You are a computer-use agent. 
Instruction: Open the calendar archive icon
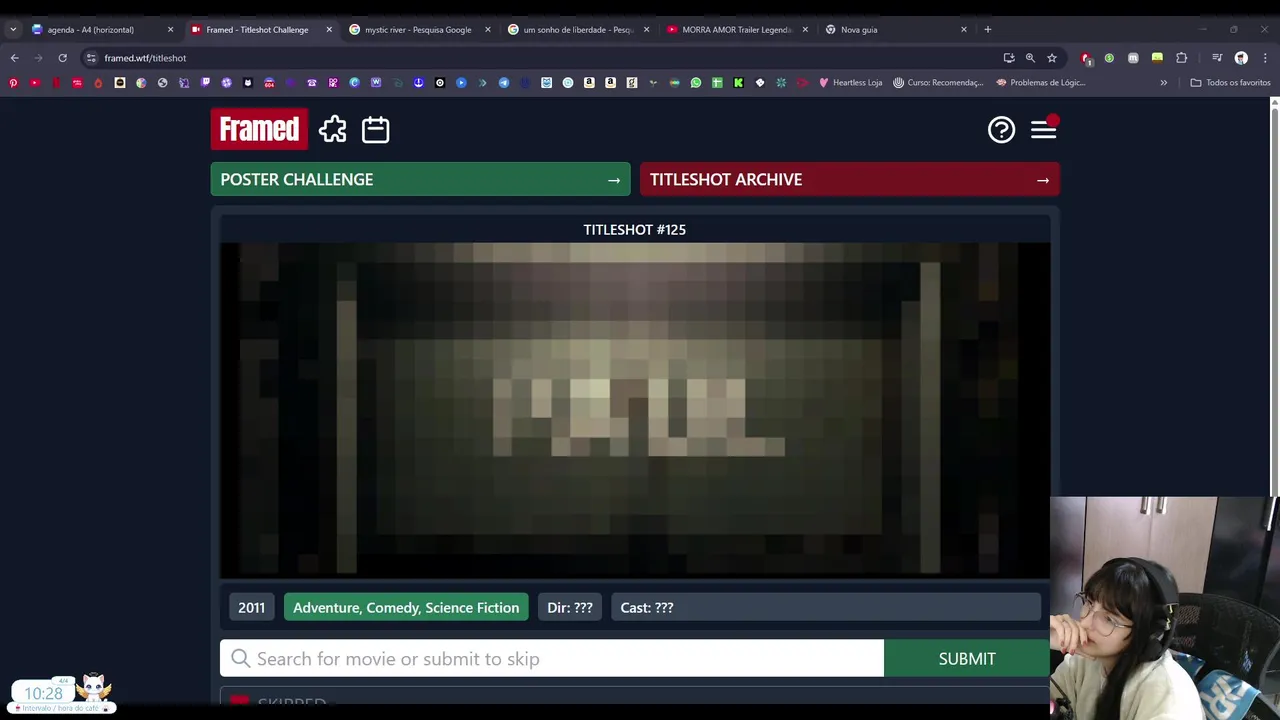coord(376,129)
